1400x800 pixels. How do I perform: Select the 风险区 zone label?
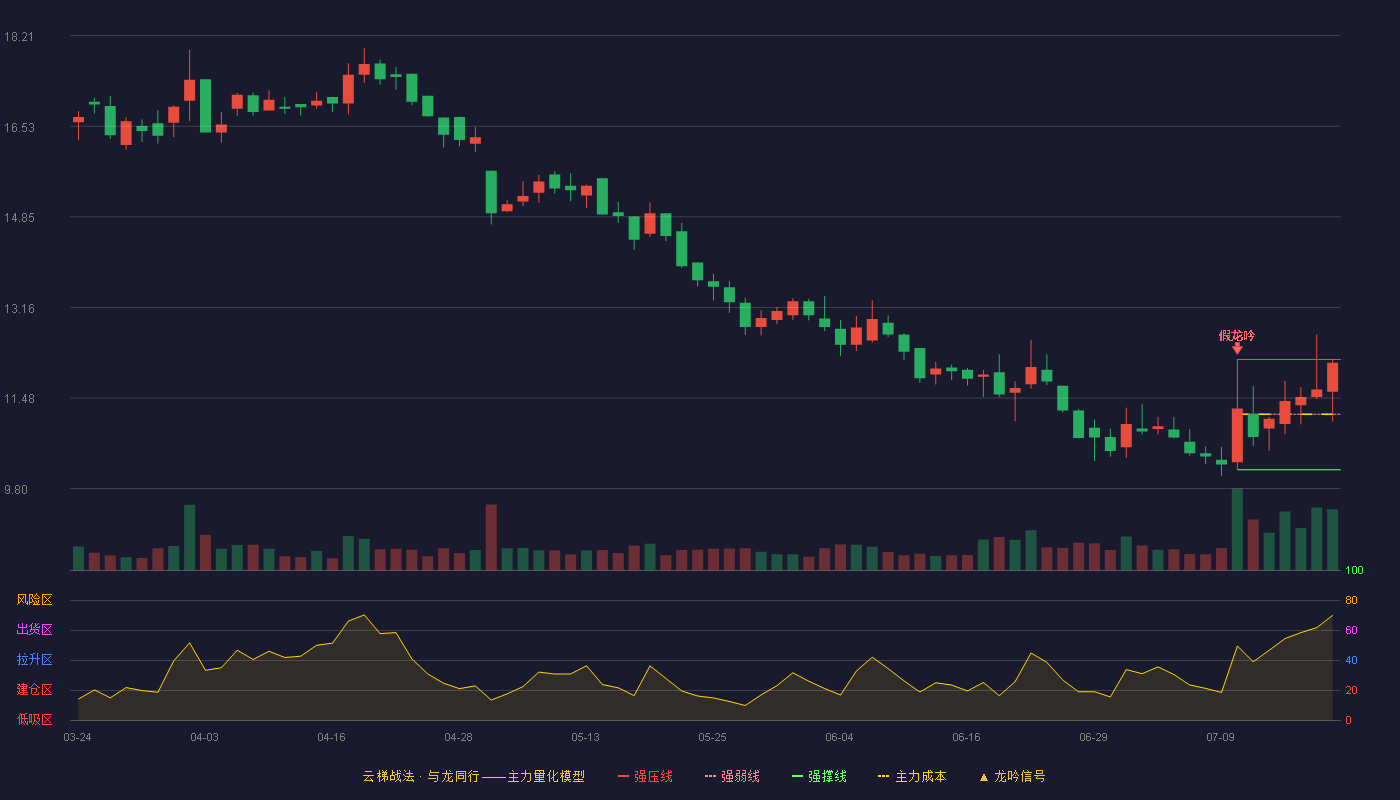tap(34, 600)
